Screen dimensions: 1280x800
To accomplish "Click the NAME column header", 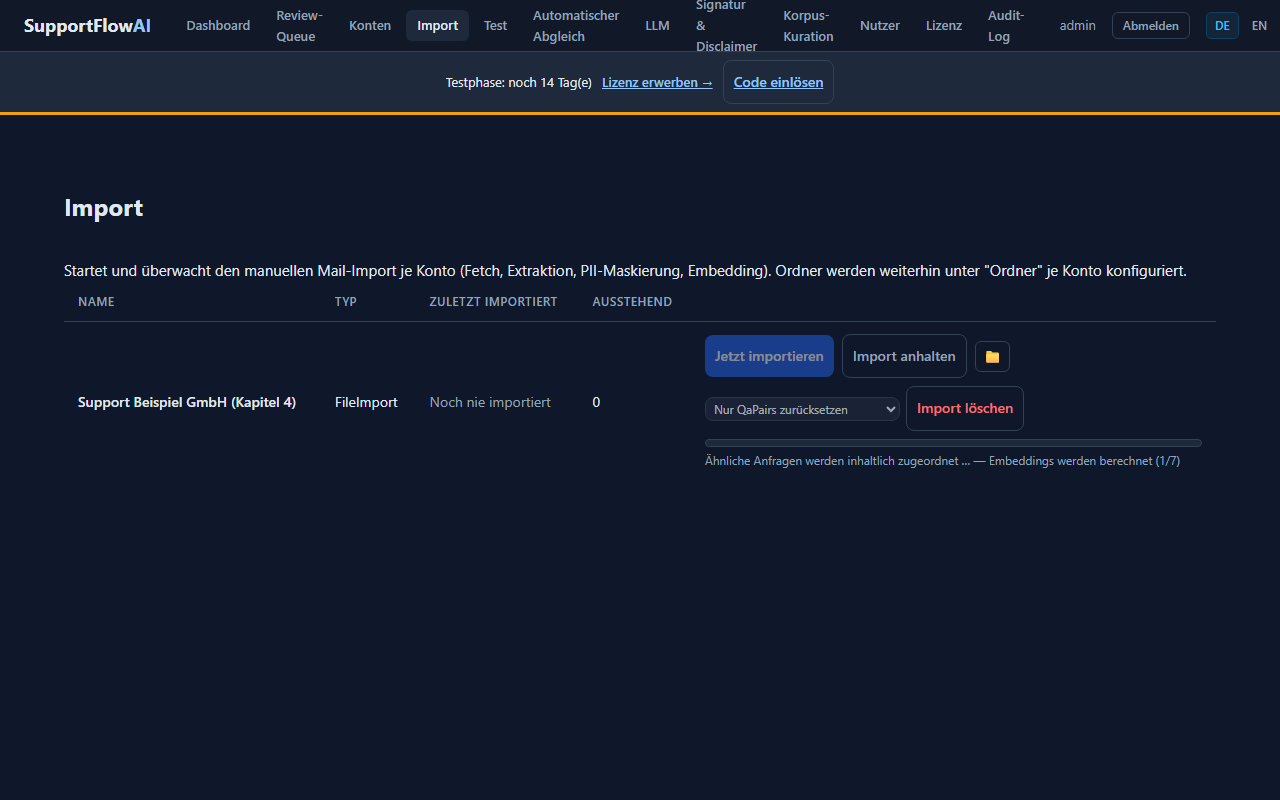I will (96, 301).
